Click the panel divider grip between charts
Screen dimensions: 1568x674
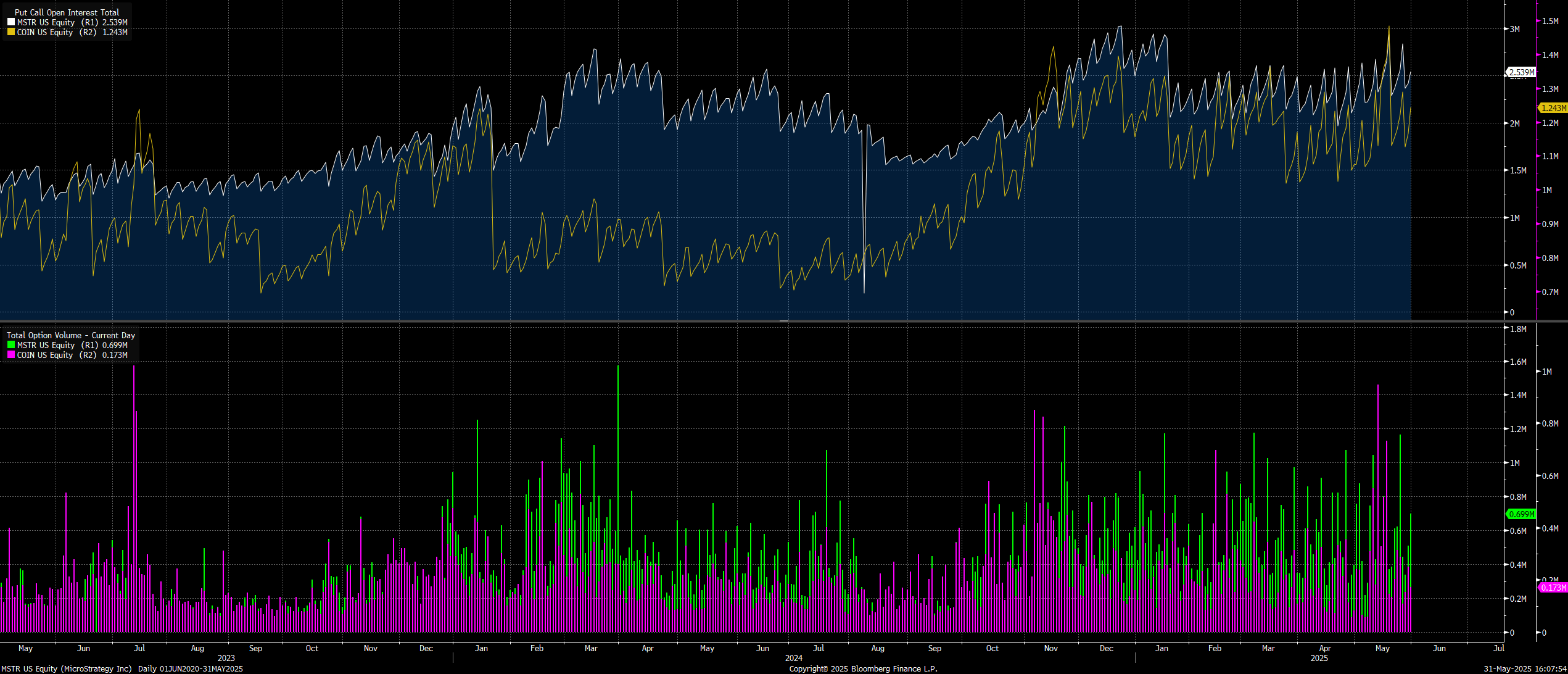[x=783, y=322]
